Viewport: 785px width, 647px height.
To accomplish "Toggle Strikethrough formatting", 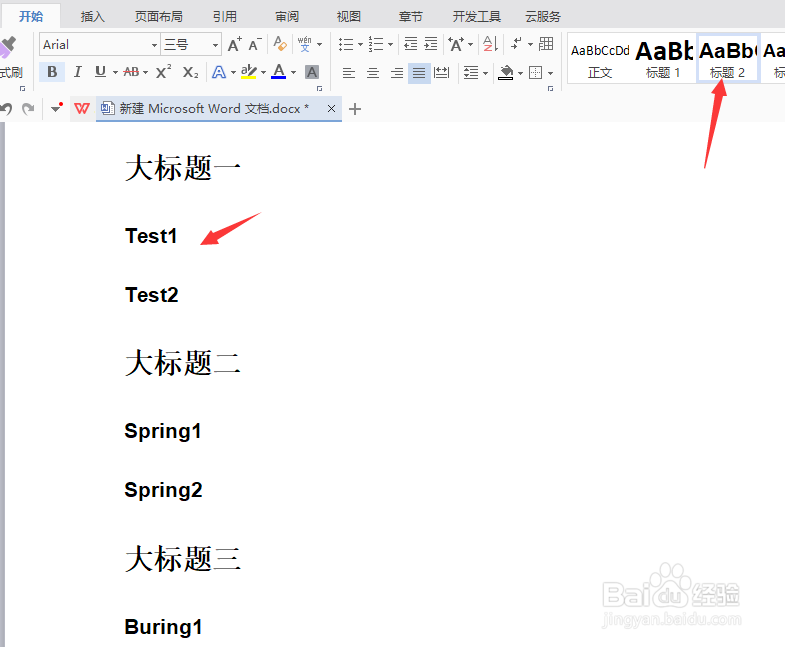I will [x=131, y=72].
